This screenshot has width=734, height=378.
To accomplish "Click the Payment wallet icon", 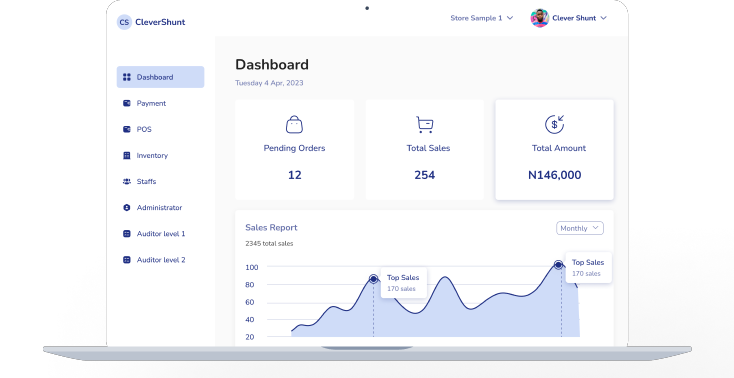I will click(x=126, y=103).
